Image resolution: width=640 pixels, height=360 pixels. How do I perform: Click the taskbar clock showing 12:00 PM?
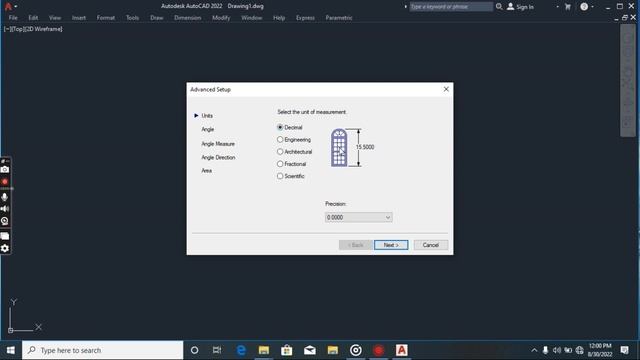coord(600,350)
